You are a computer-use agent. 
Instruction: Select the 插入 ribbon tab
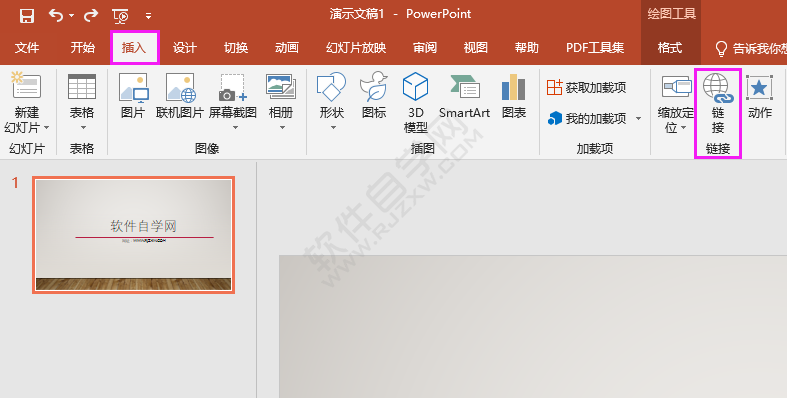(x=134, y=48)
